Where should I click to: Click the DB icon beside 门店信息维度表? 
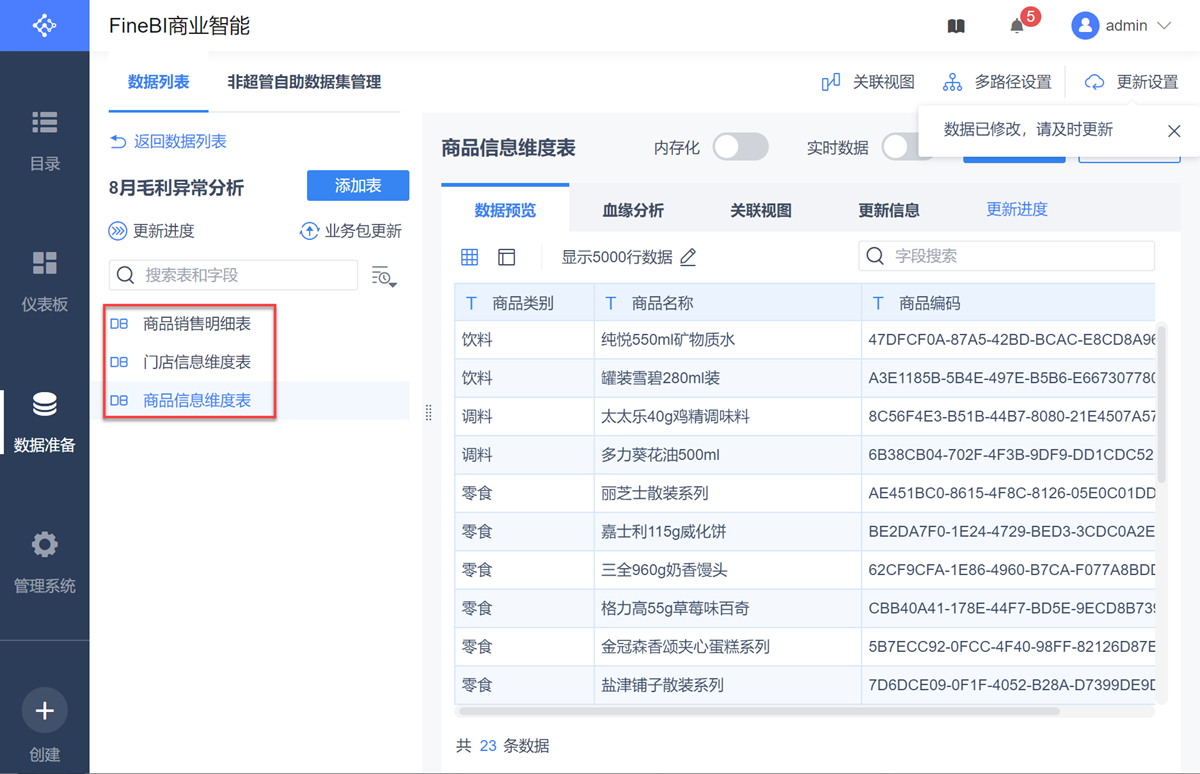coord(119,362)
